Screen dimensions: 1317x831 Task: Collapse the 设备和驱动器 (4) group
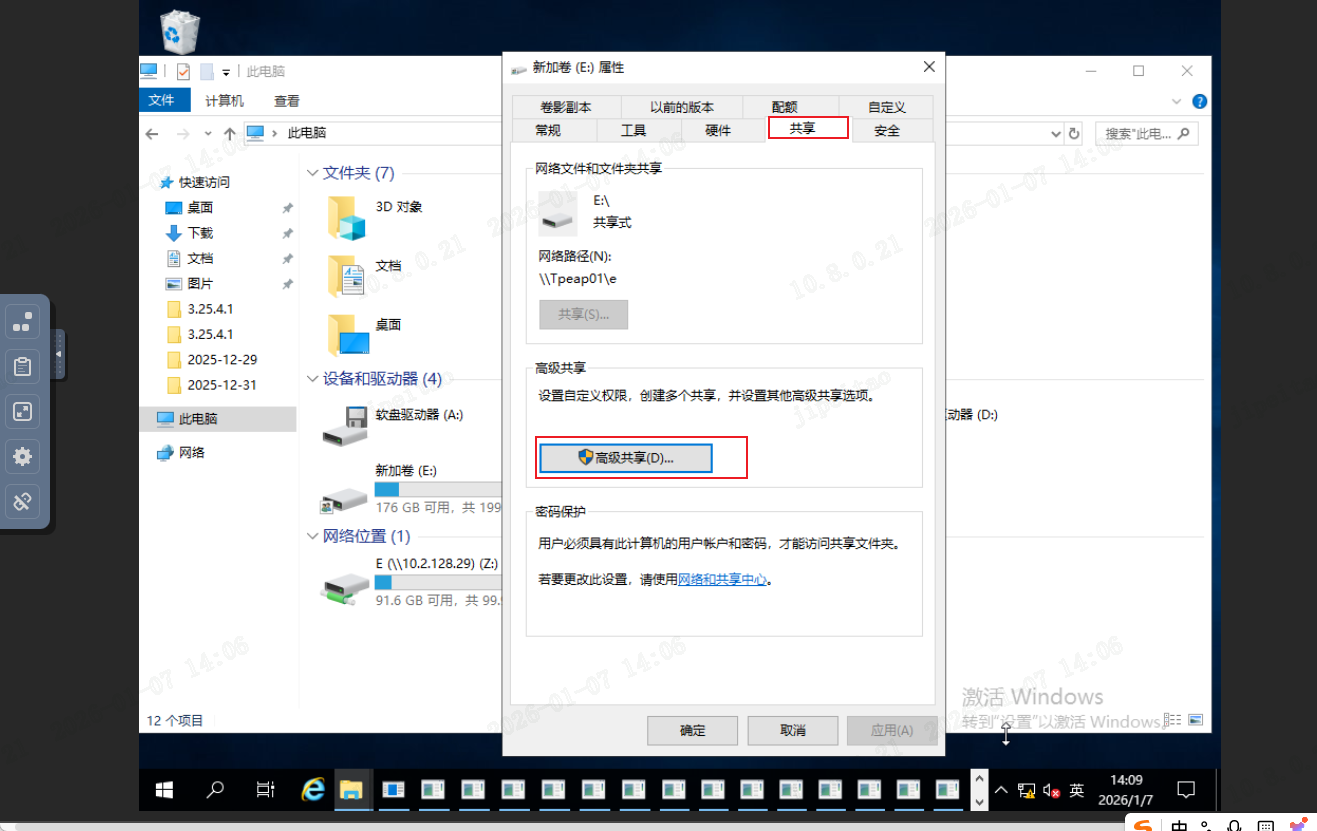click(x=312, y=379)
